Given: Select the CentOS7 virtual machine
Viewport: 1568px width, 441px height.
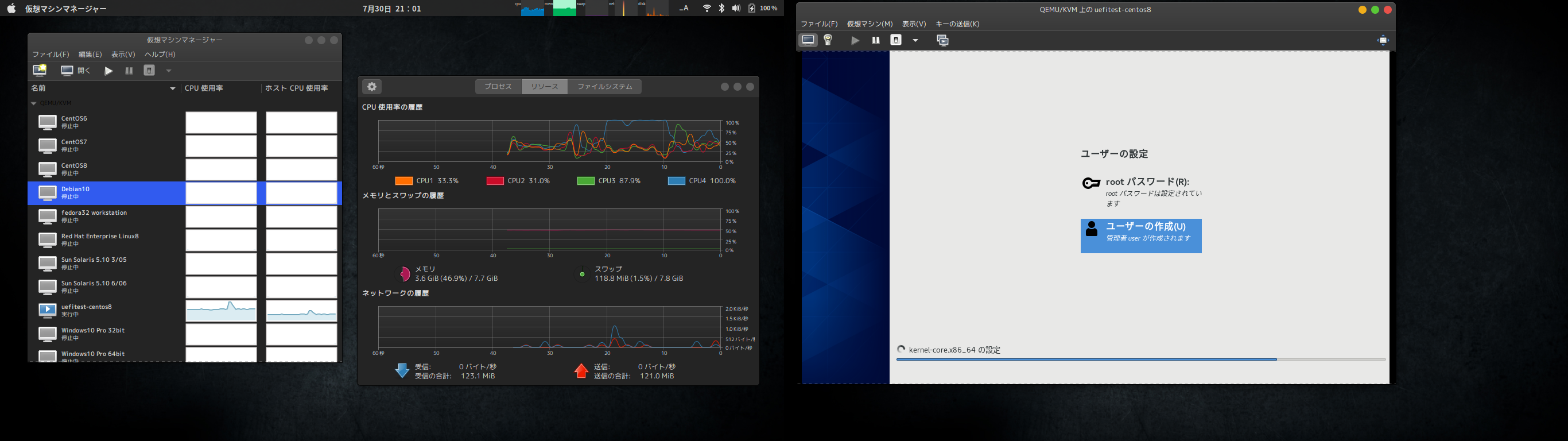Looking at the screenshot, I should (x=184, y=146).
